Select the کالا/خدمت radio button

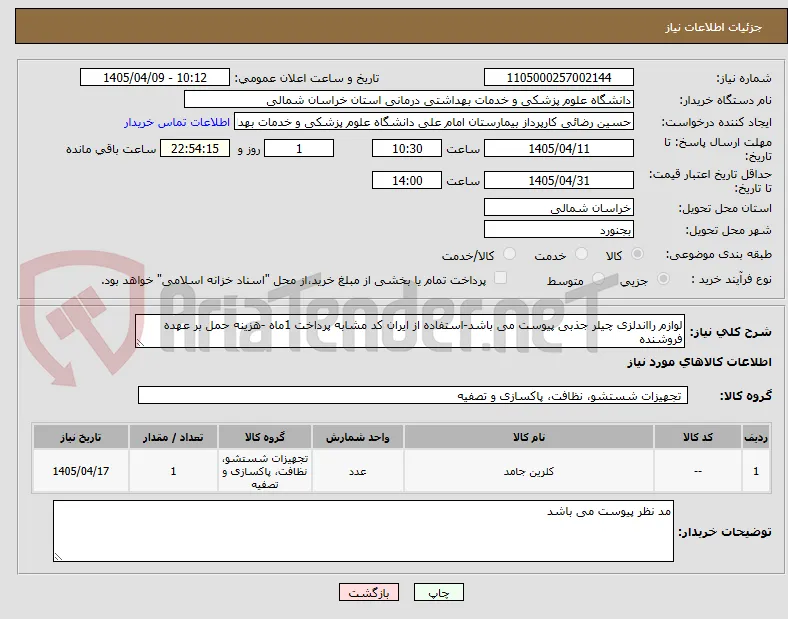point(509,254)
